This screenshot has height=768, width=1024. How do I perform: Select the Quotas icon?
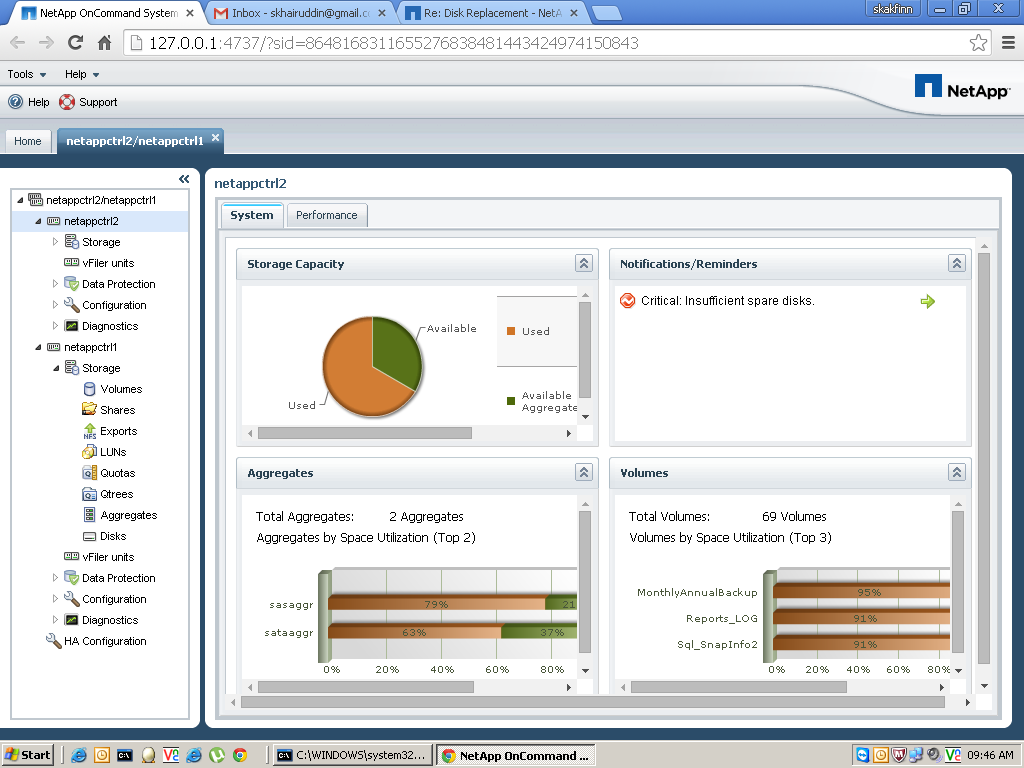(90, 473)
